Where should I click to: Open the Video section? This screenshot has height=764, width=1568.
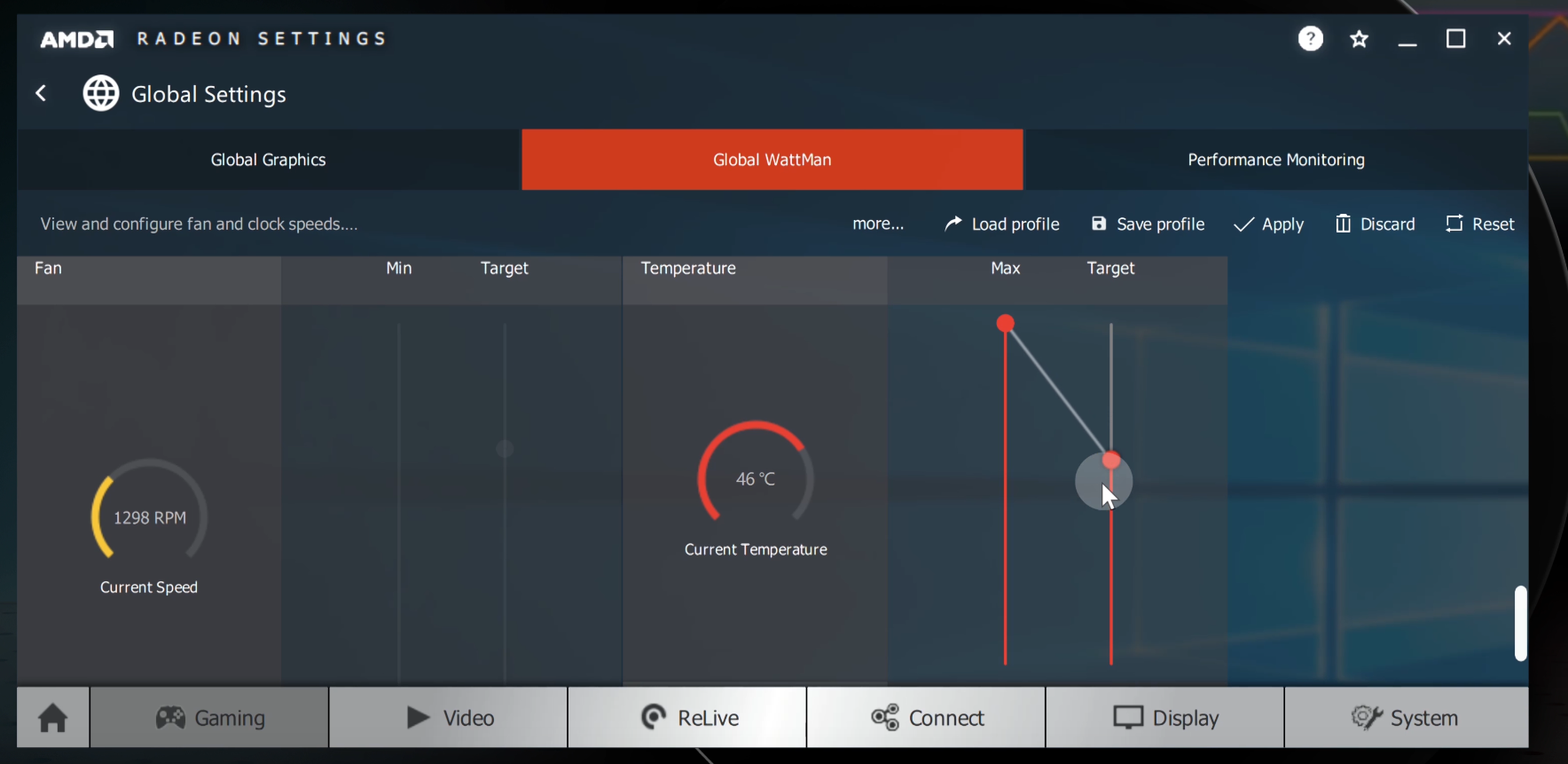(449, 717)
